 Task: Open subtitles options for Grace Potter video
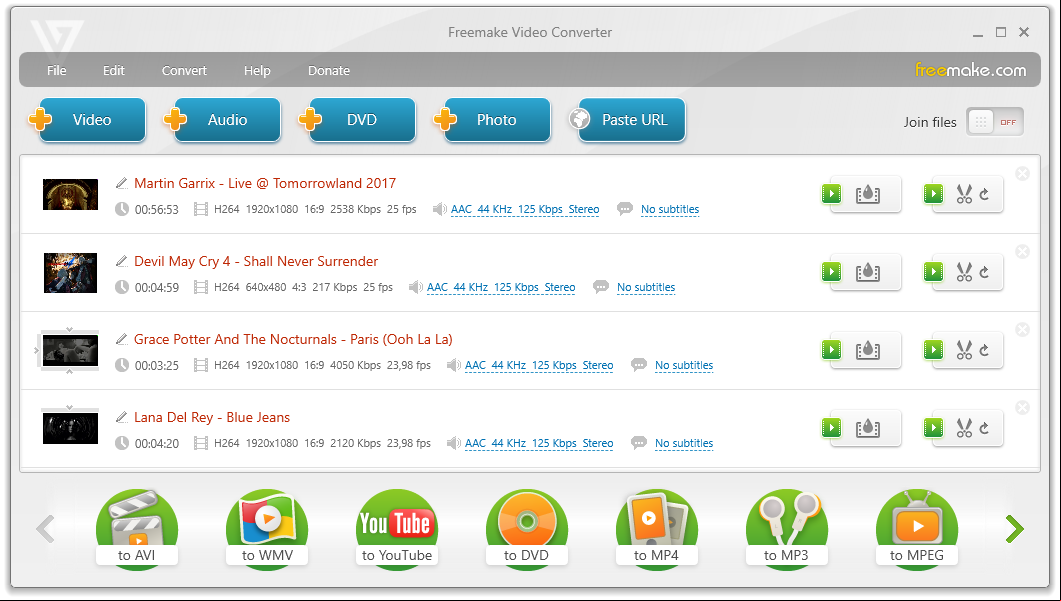[x=683, y=365]
